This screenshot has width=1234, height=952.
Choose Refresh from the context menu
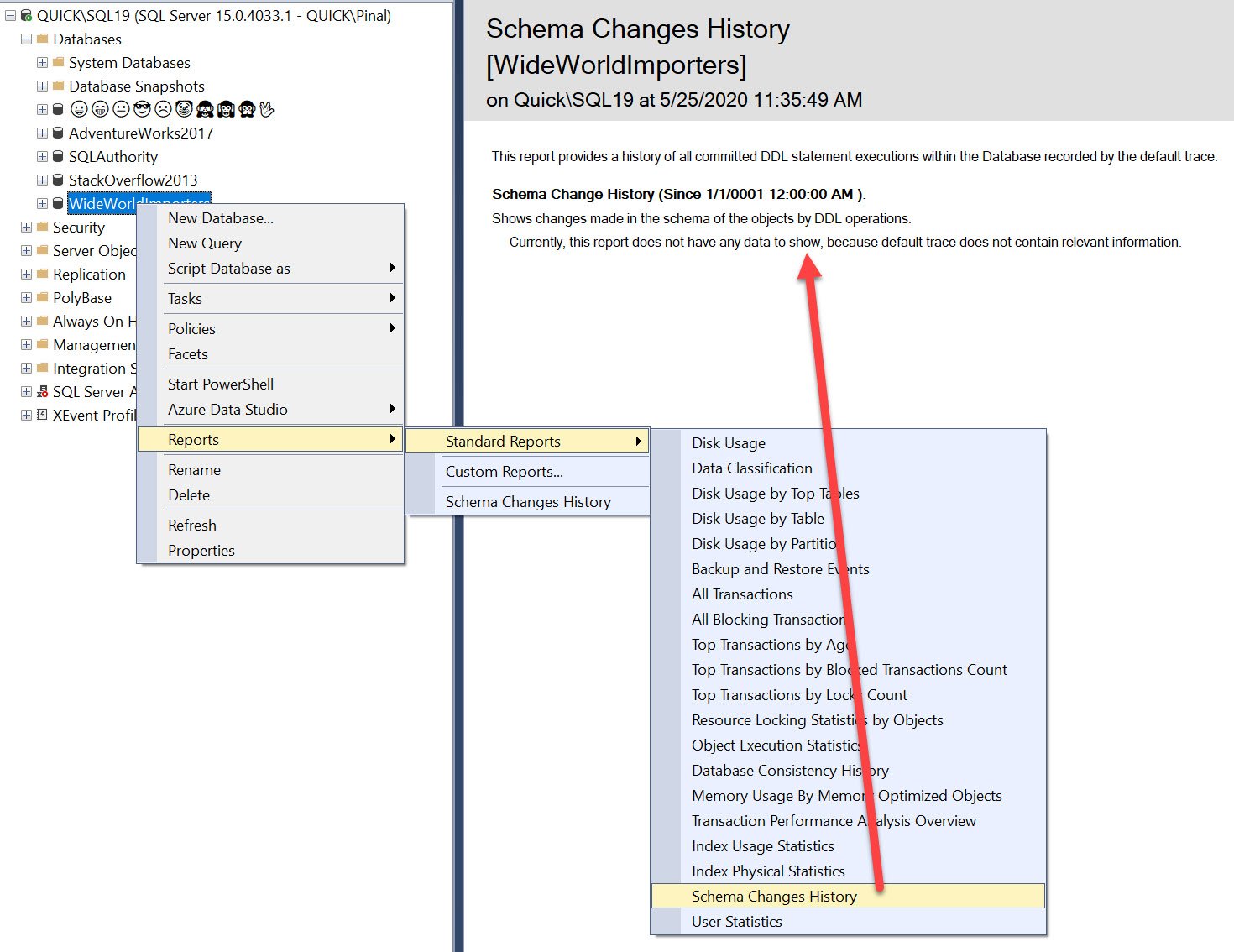click(x=270, y=526)
